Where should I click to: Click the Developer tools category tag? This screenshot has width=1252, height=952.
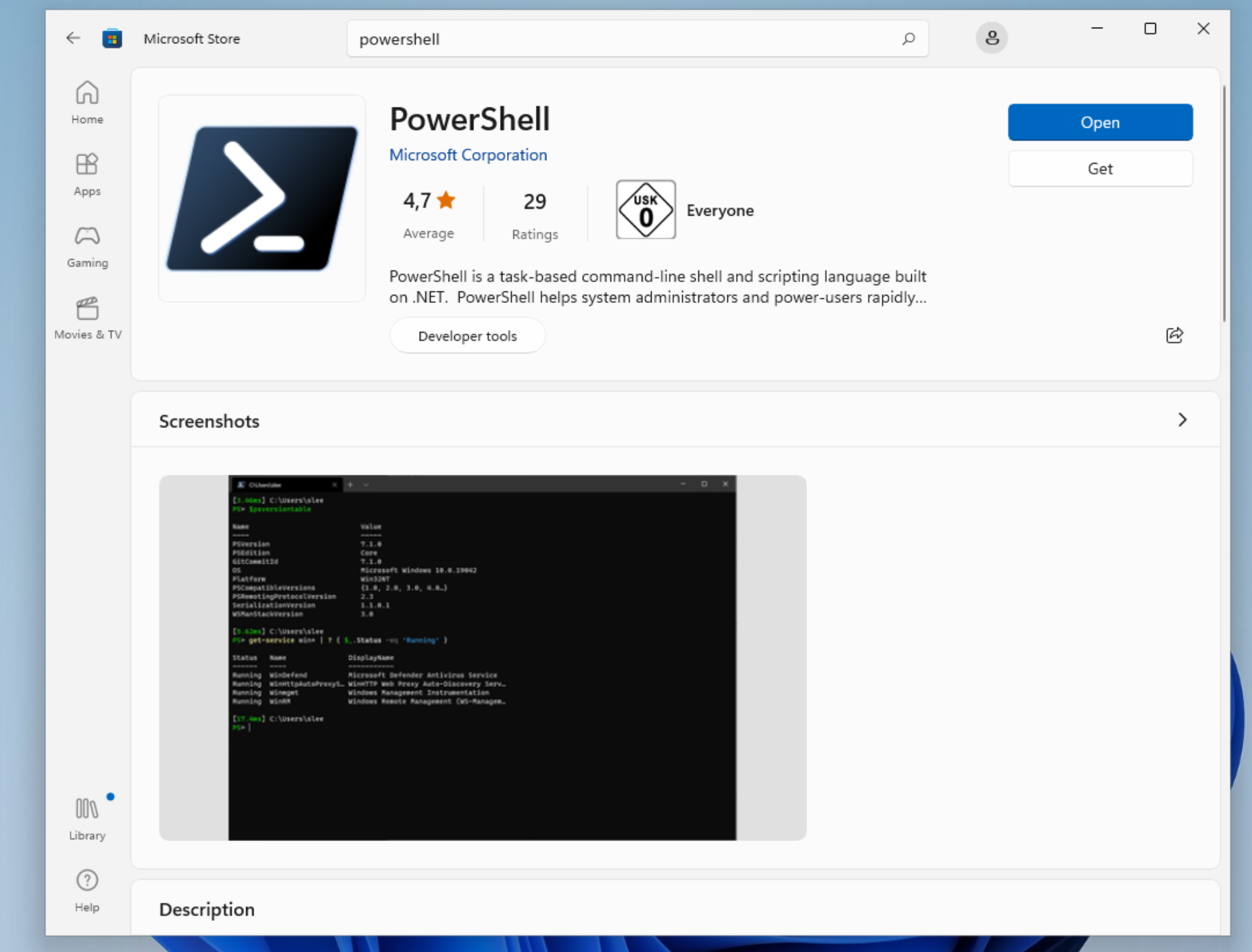(467, 336)
